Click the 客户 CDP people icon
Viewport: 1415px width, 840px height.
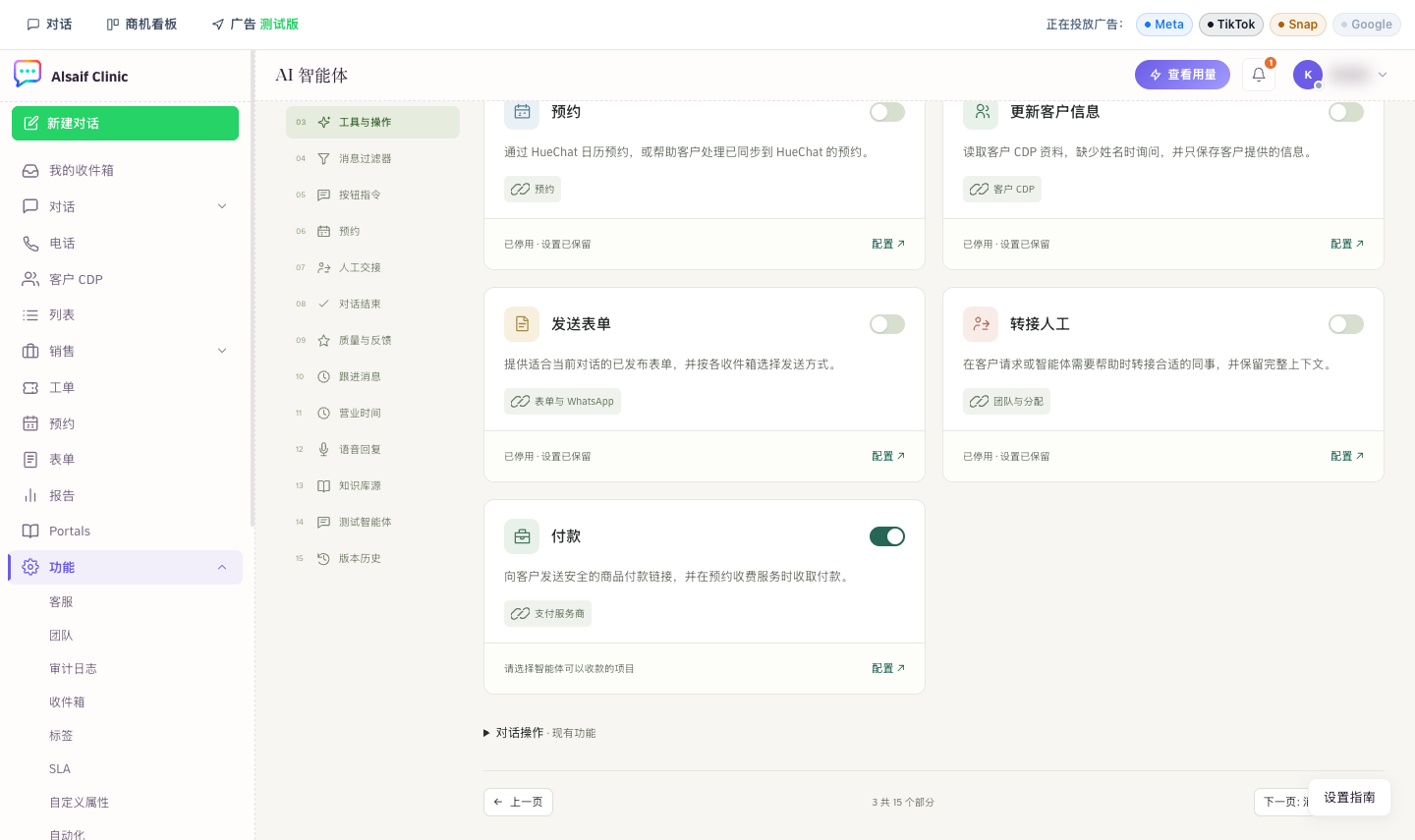30,279
